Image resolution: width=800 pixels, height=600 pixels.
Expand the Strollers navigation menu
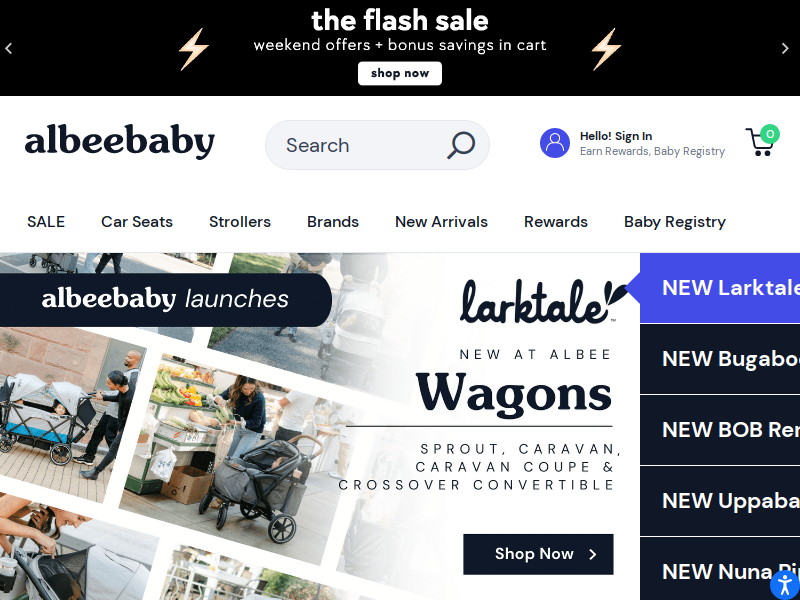[x=240, y=222]
